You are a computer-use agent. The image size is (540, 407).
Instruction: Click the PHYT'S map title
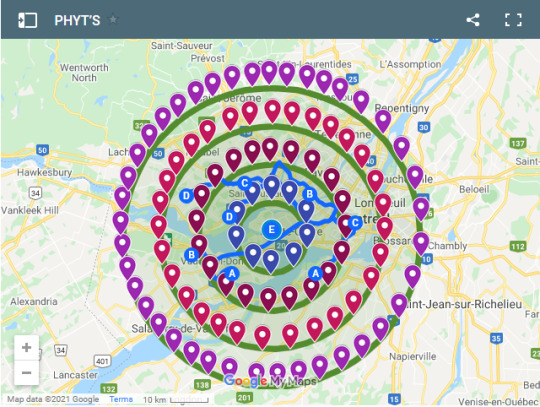tap(77, 20)
